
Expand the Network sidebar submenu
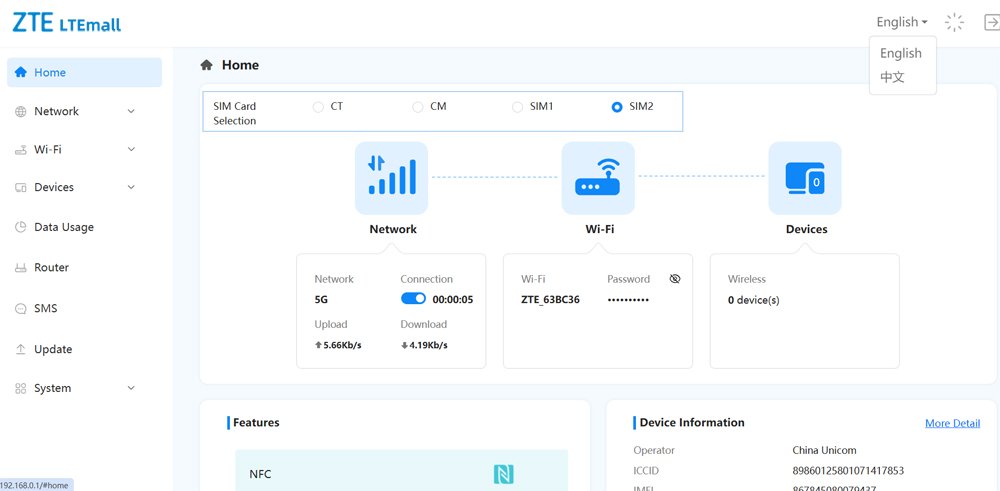[131, 111]
